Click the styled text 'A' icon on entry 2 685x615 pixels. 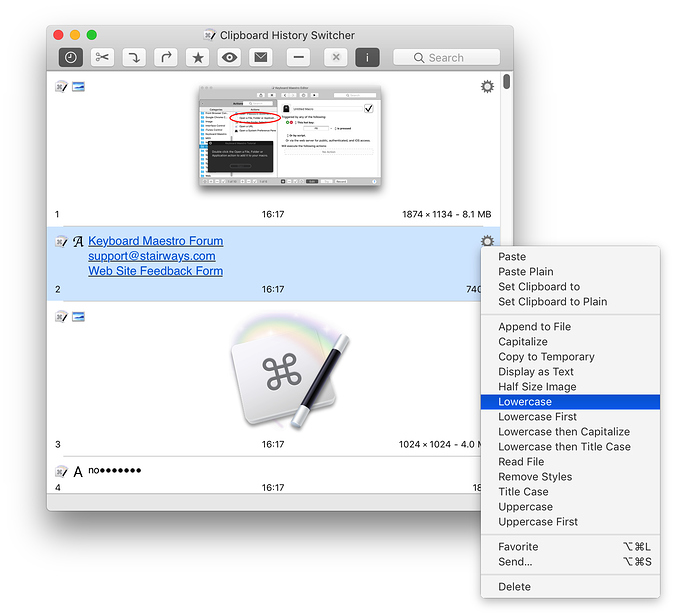pos(78,241)
